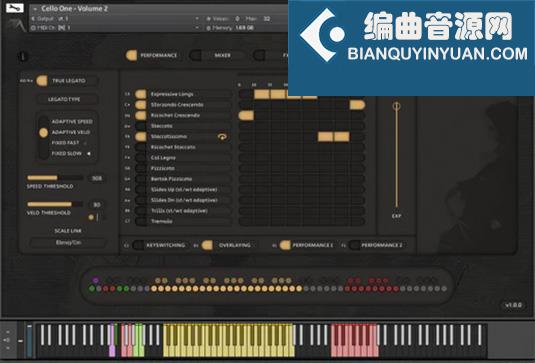Select Adaptive Speed legato type
535x363 pixels.
[x=72, y=121]
